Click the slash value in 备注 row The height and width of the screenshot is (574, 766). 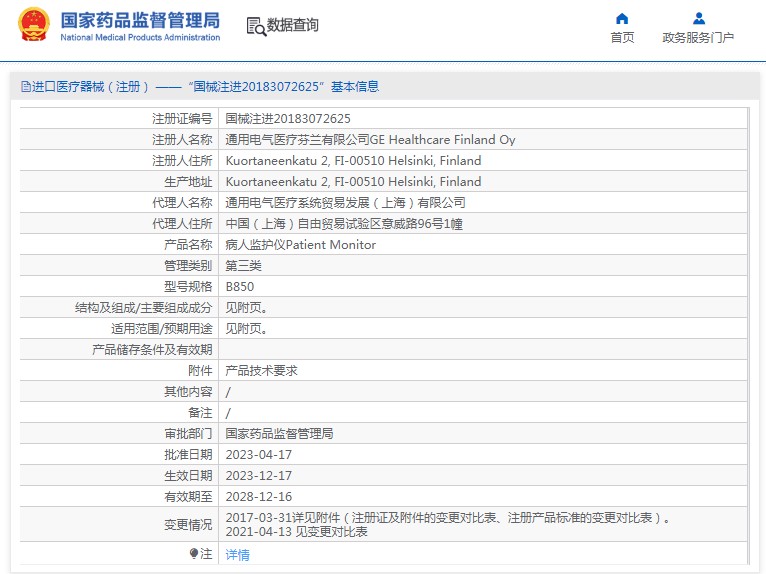[x=228, y=413]
